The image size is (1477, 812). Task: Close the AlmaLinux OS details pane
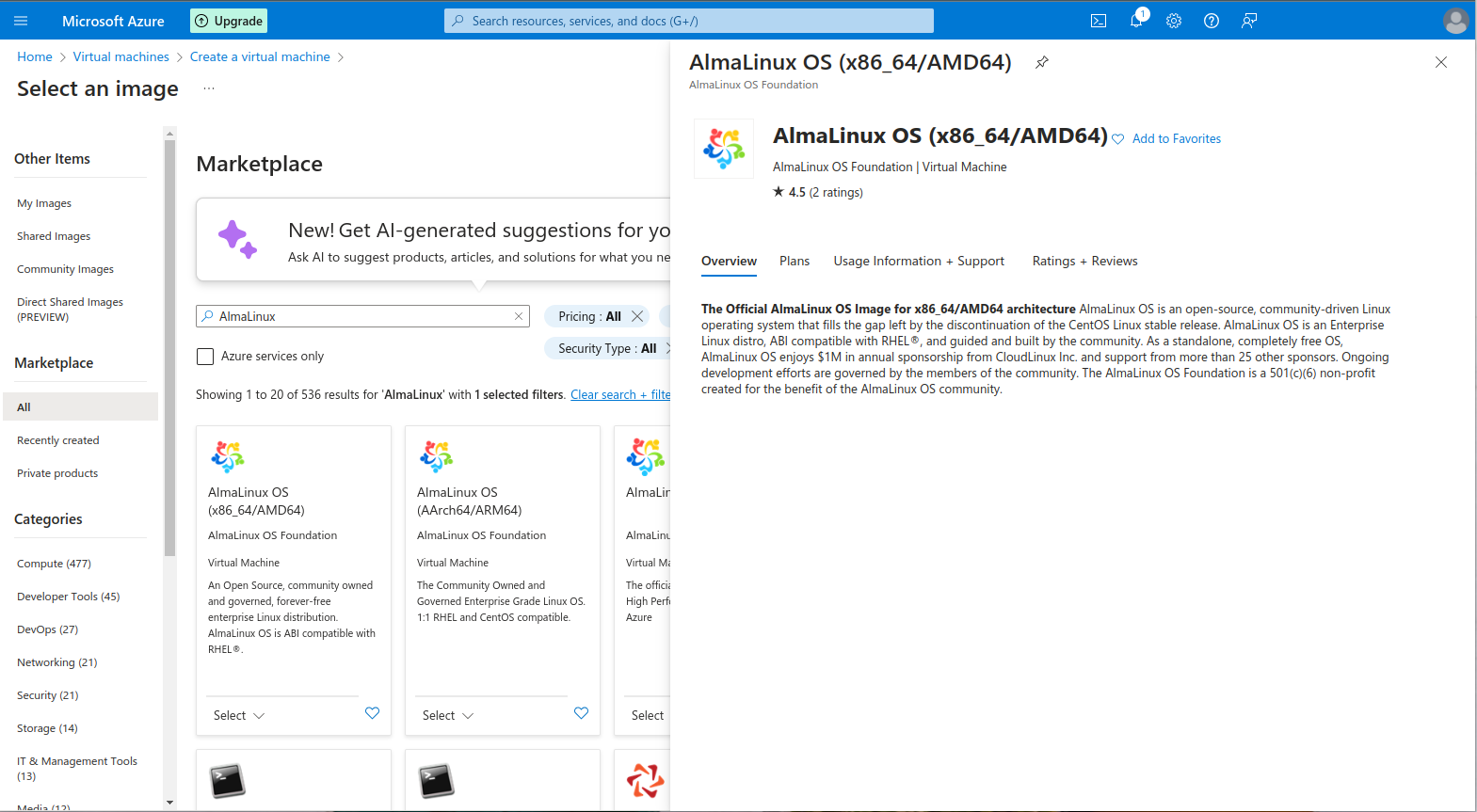(x=1441, y=62)
